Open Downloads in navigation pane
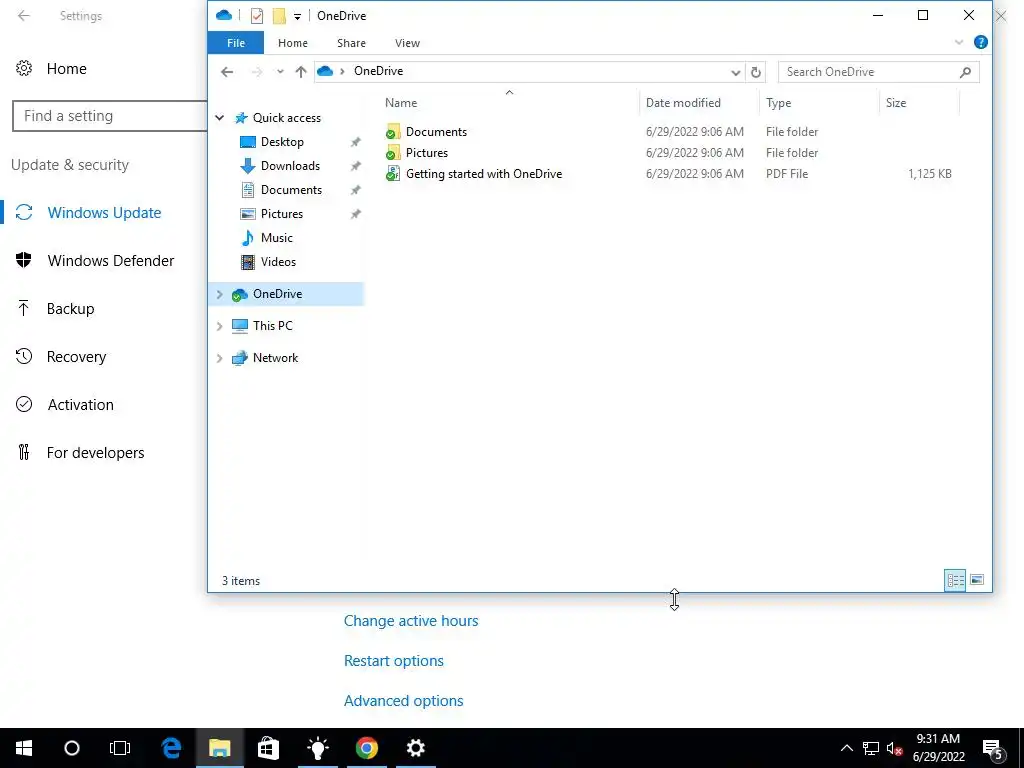 tap(290, 166)
